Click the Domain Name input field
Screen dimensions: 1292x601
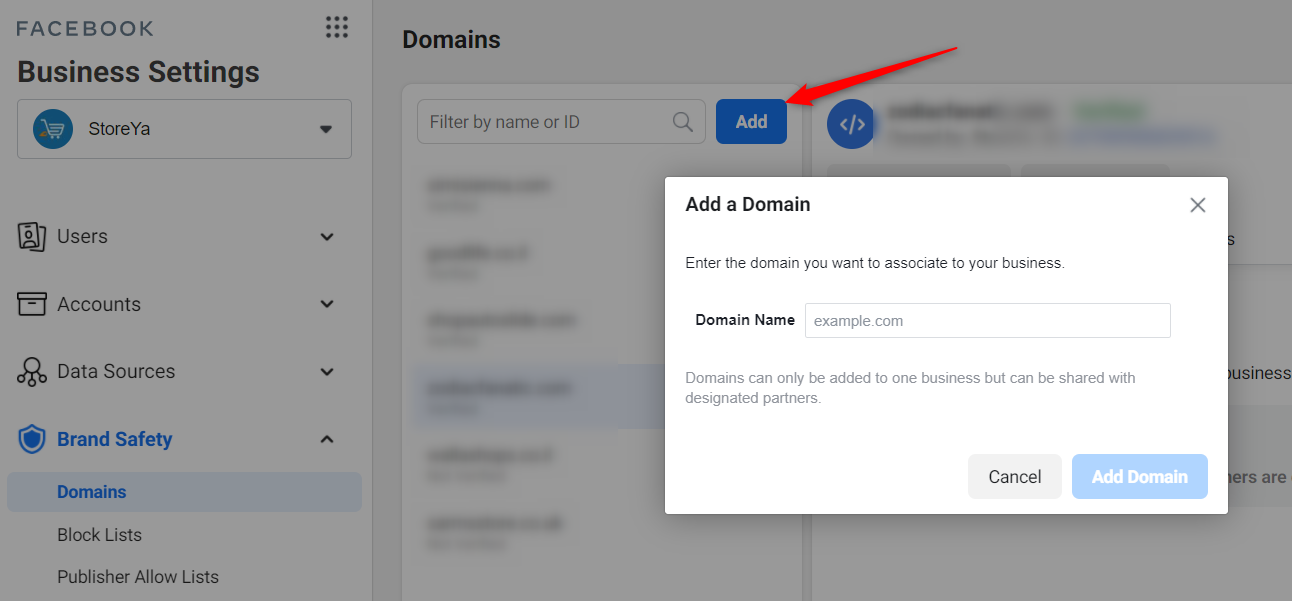(987, 321)
